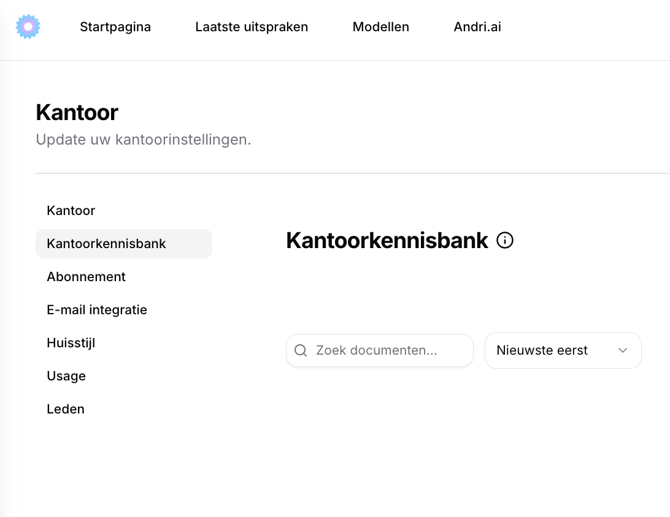Select the Kantoorkennisbank sidebar item
Image resolution: width=670 pixels, height=517 pixels.
106,244
